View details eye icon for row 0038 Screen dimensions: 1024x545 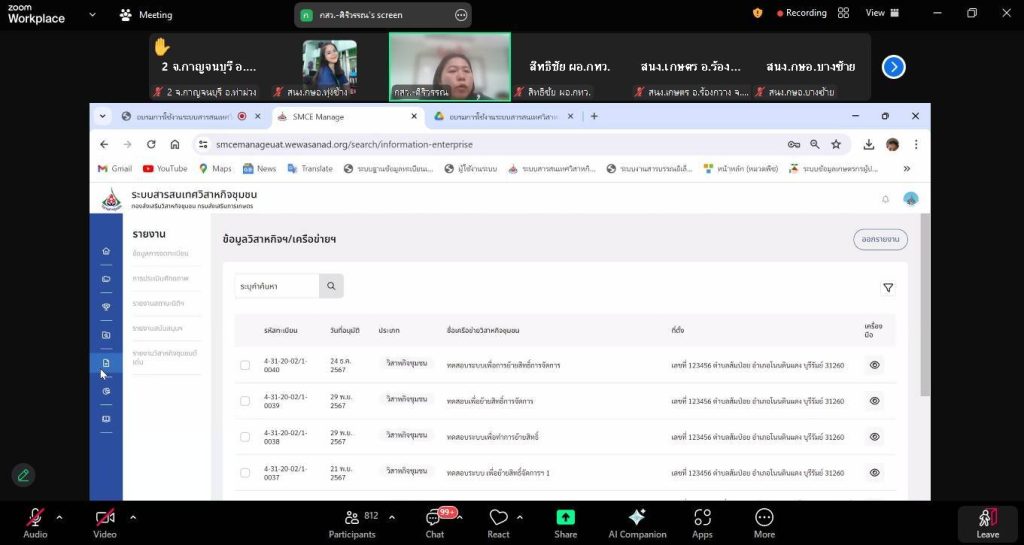click(874, 437)
